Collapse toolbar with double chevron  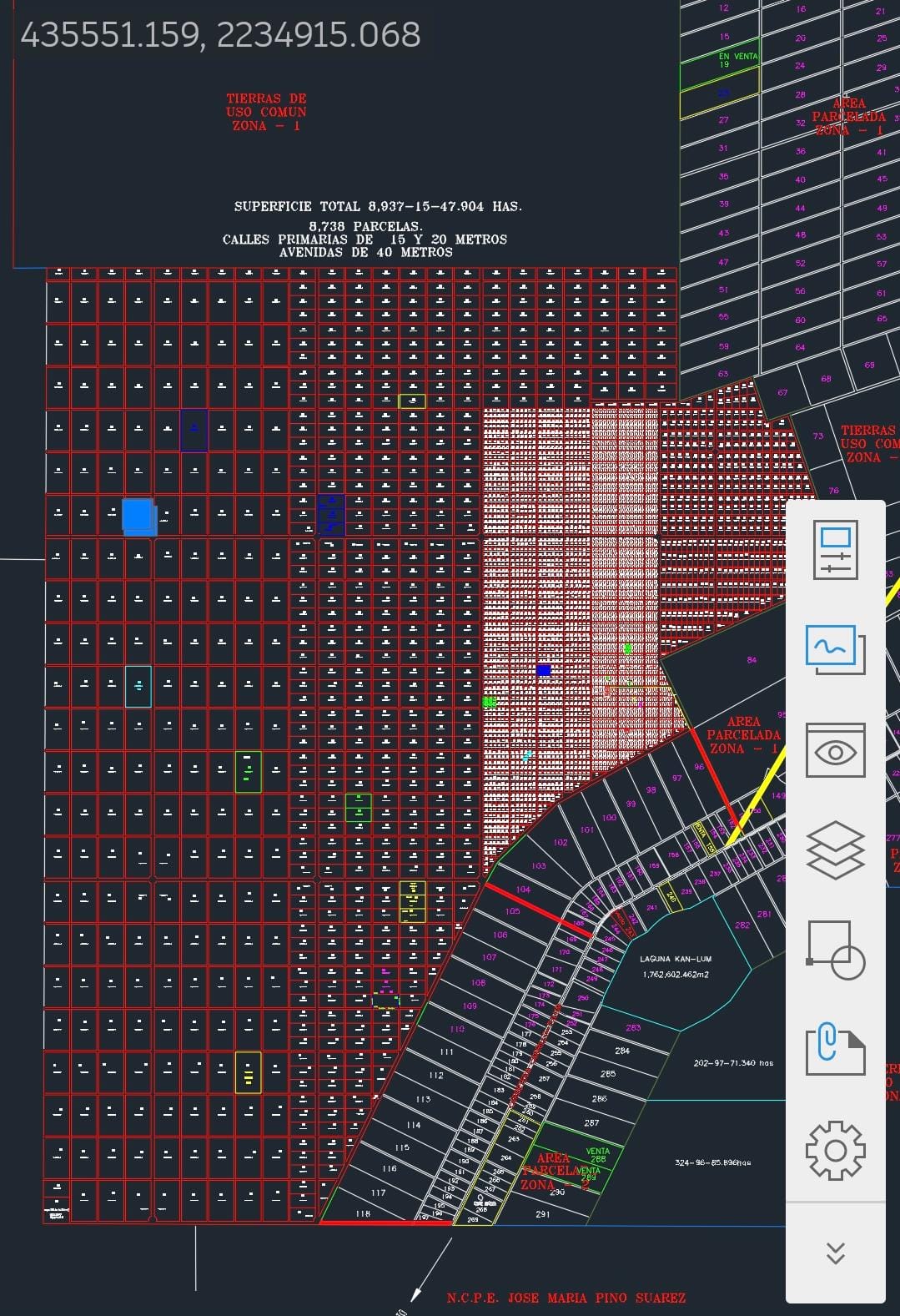point(835,1253)
